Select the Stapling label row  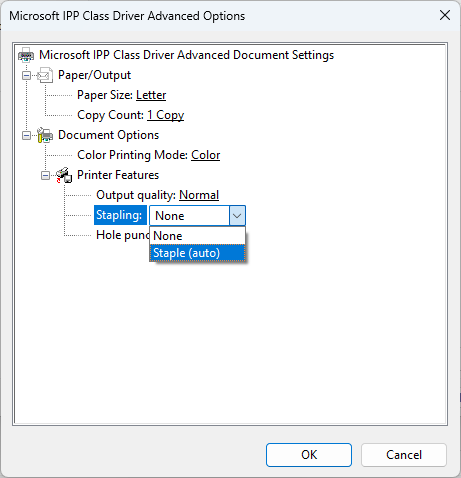point(120,215)
